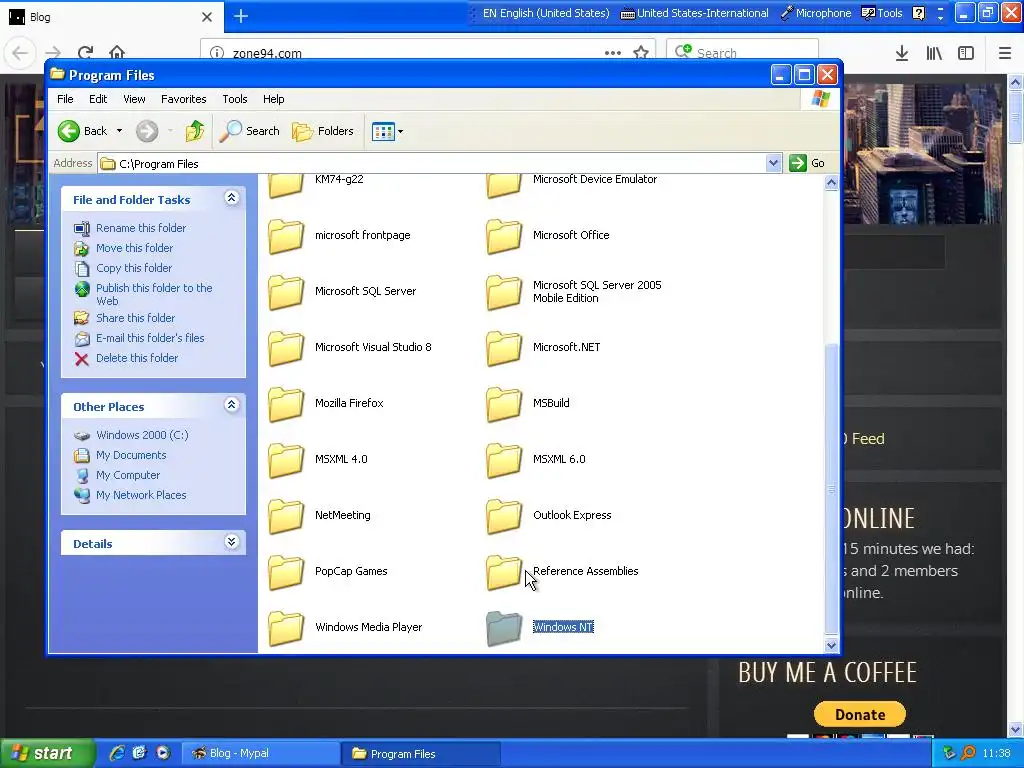Select the MSXML 4.0 folder icon

tap(286, 460)
